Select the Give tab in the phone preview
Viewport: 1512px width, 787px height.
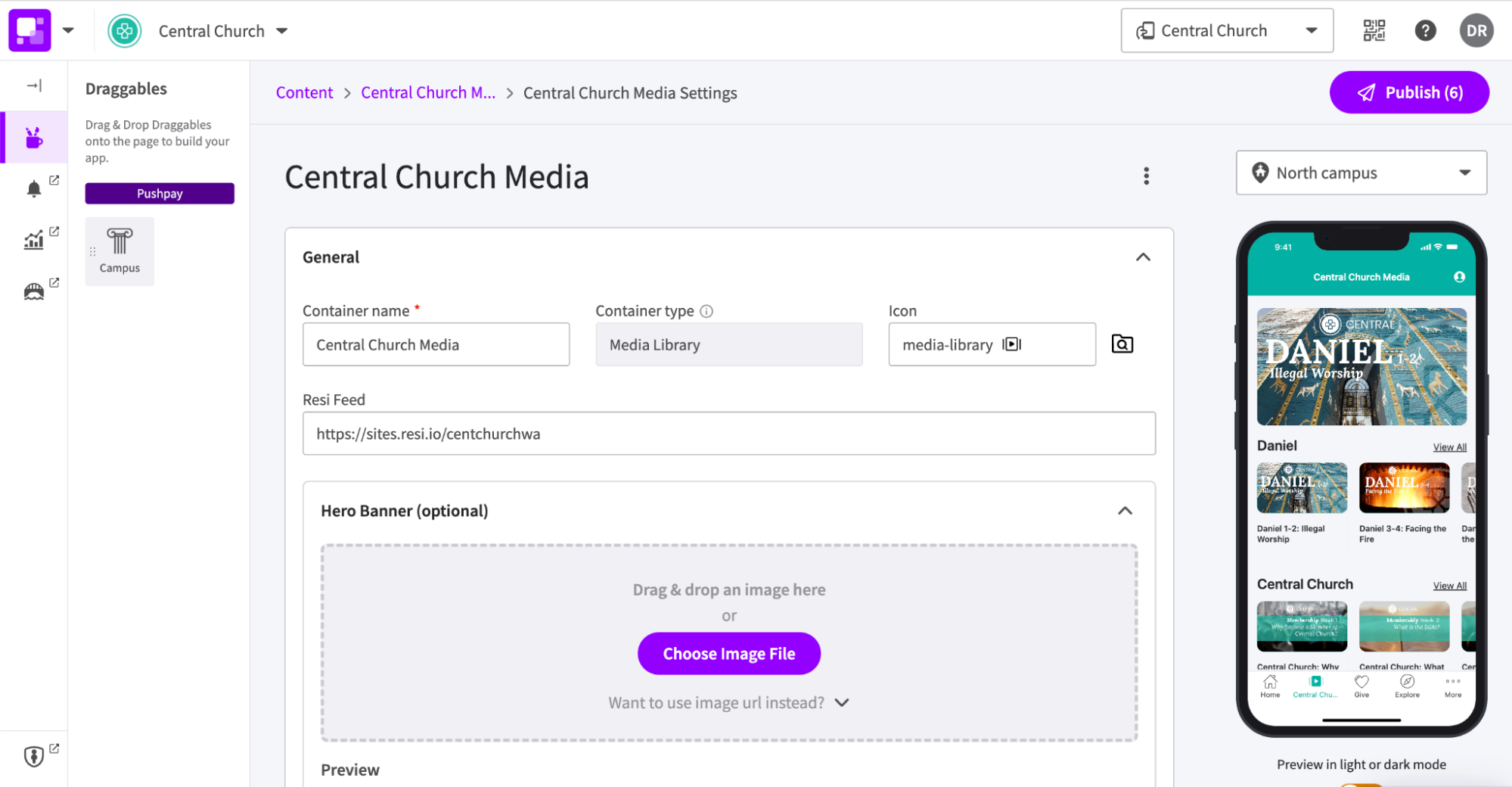(x=1361, y=686)
